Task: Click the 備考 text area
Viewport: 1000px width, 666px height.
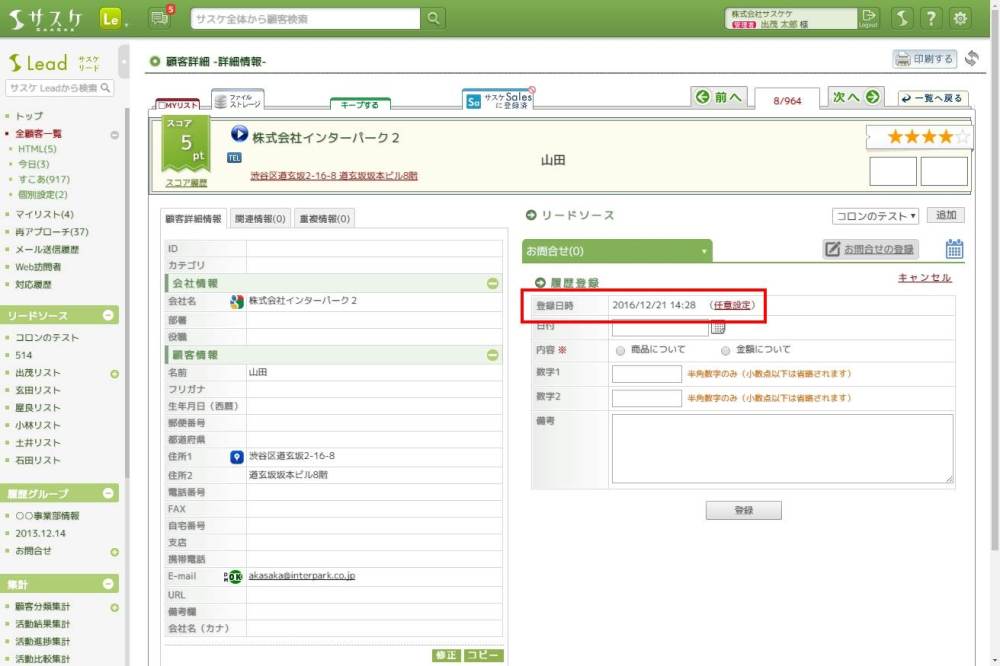Action: tap(782, 449)
